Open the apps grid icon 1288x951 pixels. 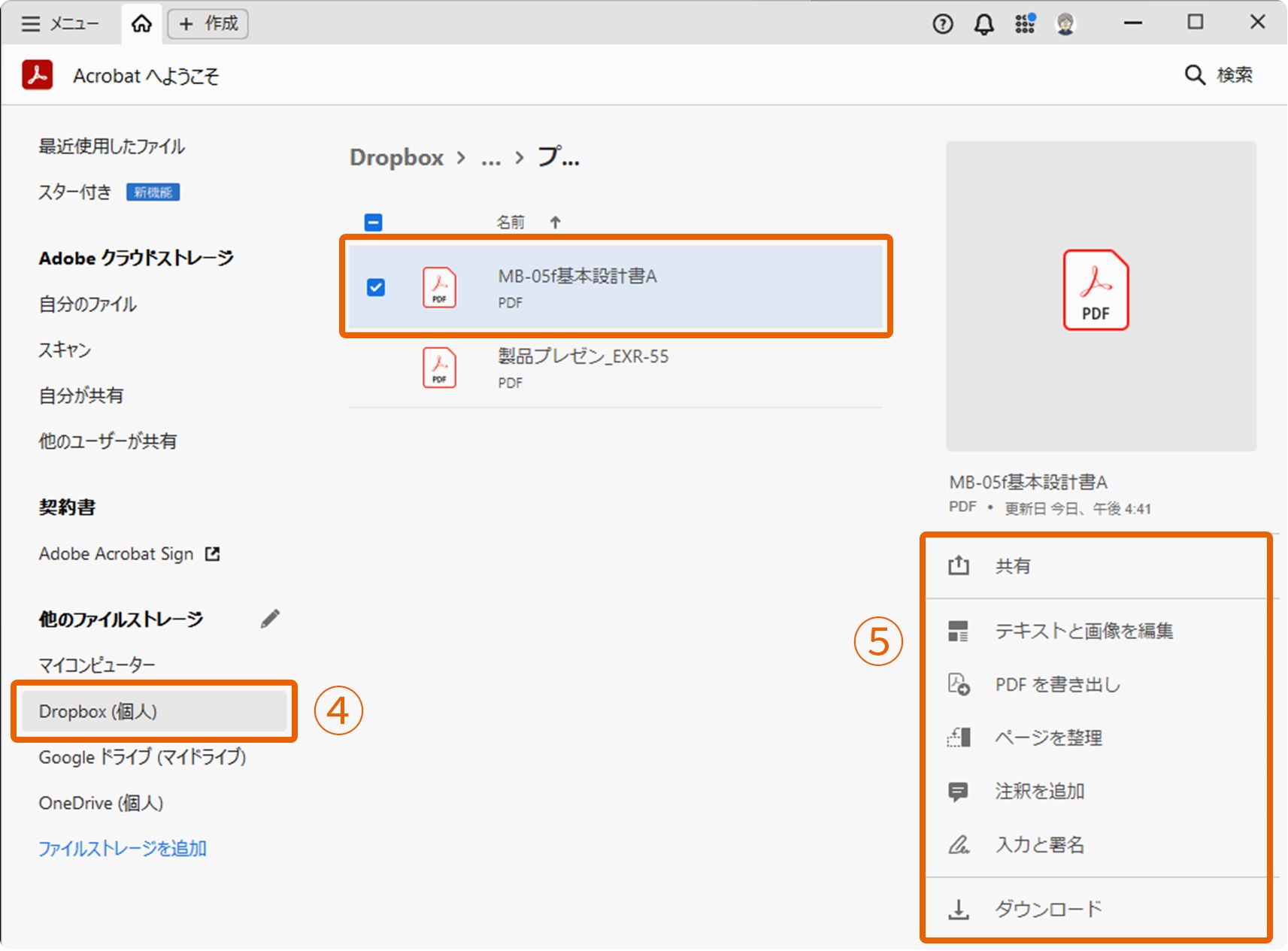[1025, 24]
